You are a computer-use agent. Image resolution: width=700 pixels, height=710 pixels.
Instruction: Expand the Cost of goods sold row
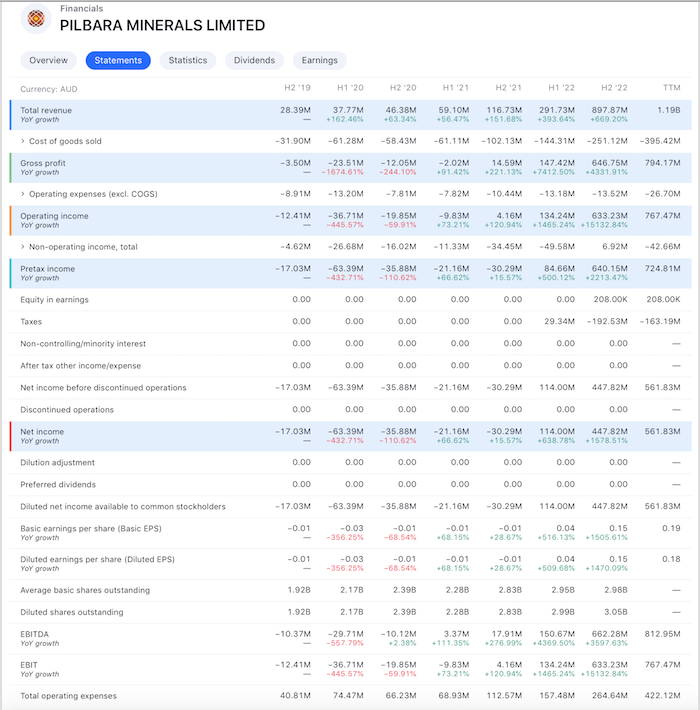[x=23, y=141]
